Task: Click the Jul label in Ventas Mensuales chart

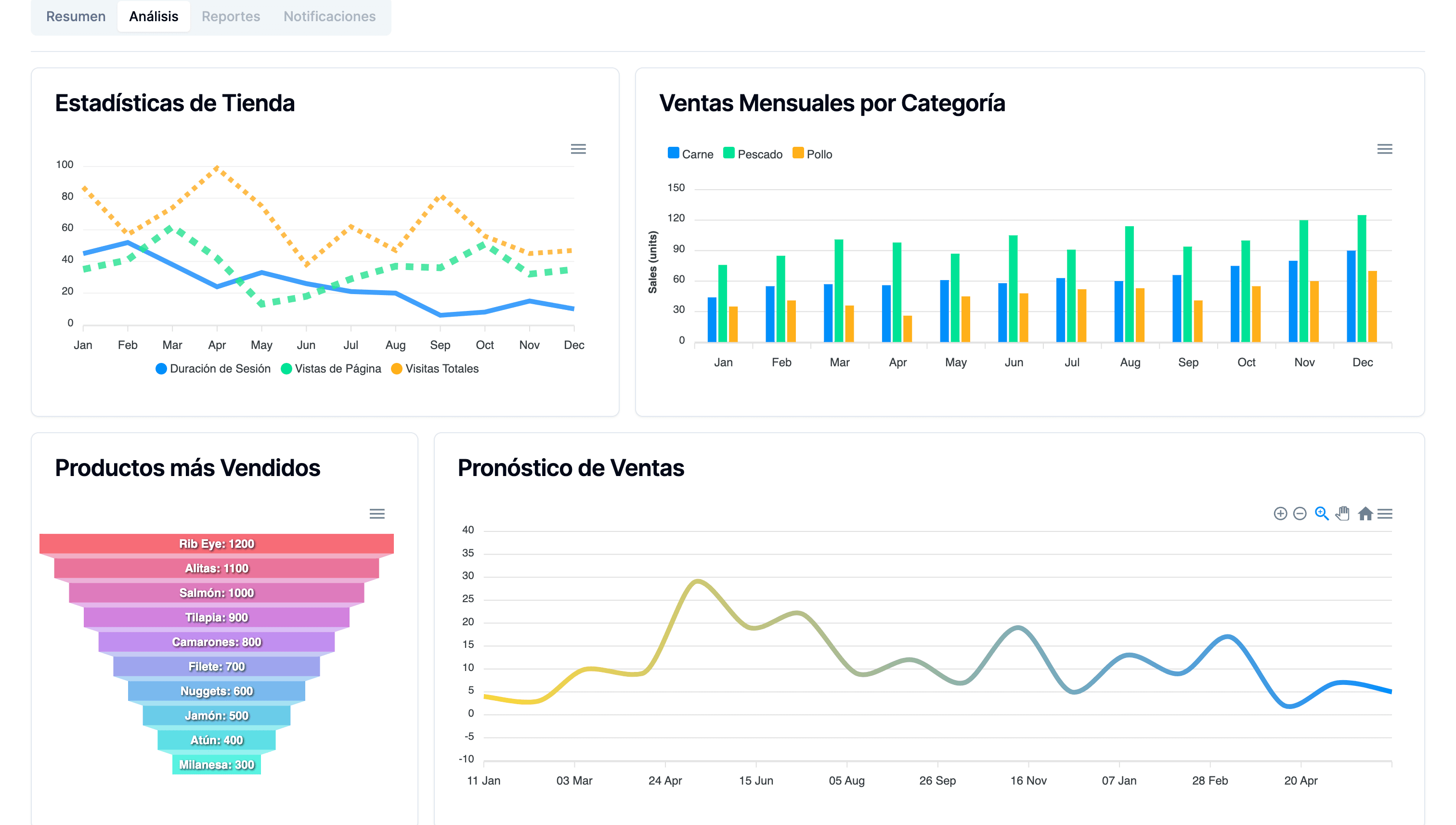Action: click(1072, 362)
